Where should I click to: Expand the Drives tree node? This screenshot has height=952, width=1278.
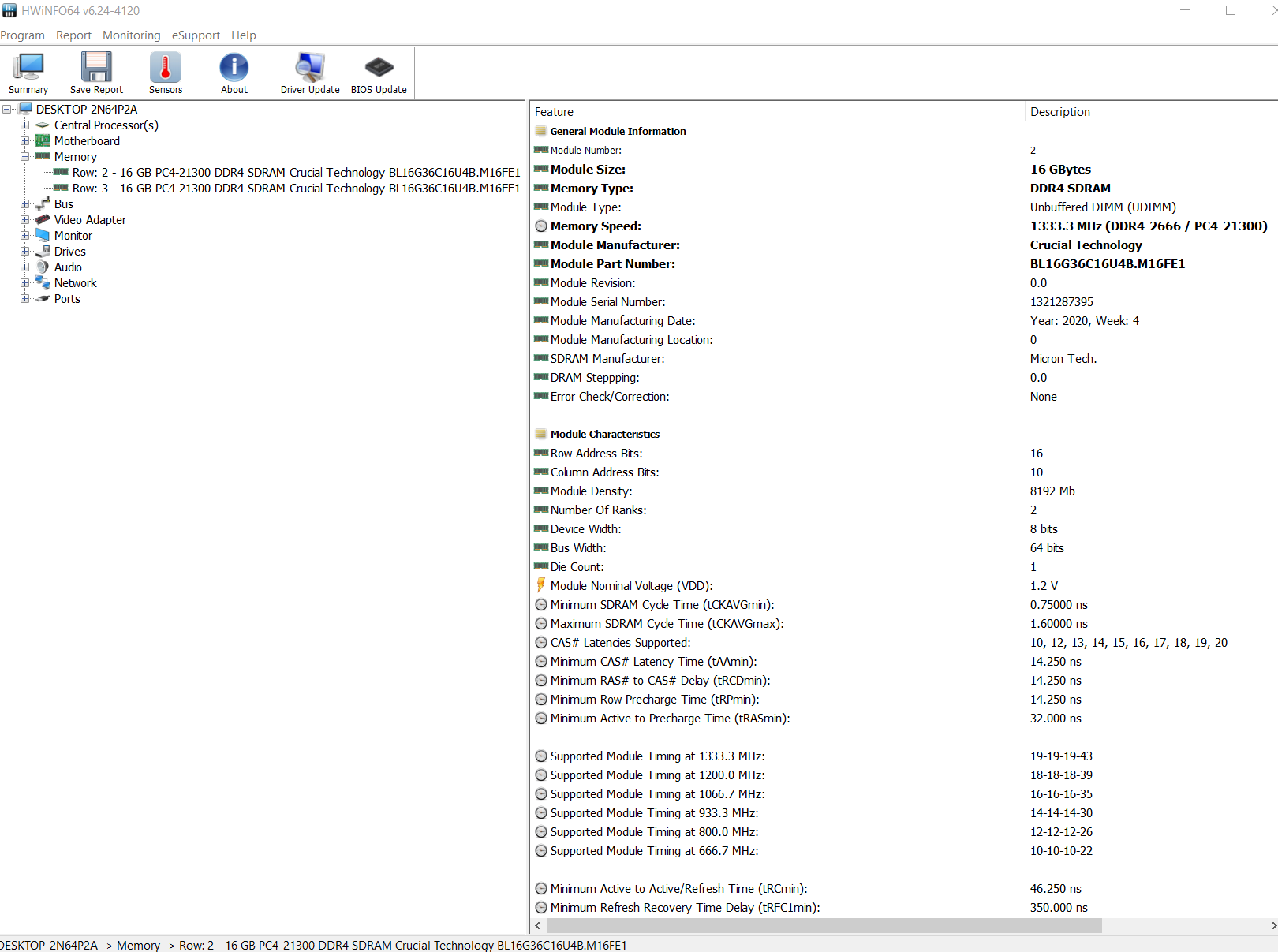(x=24, y=252)
